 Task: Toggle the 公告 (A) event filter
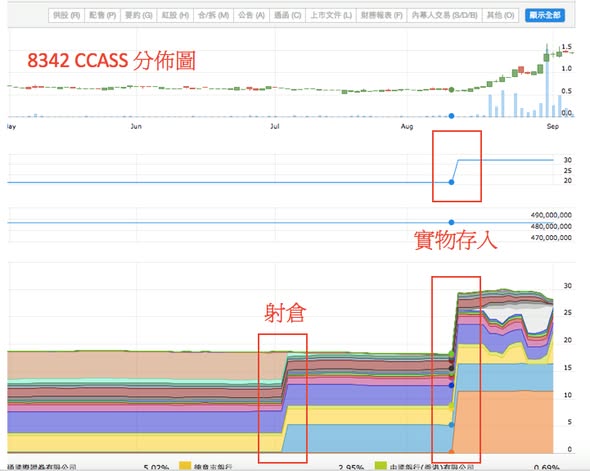(x=251, y=15)
